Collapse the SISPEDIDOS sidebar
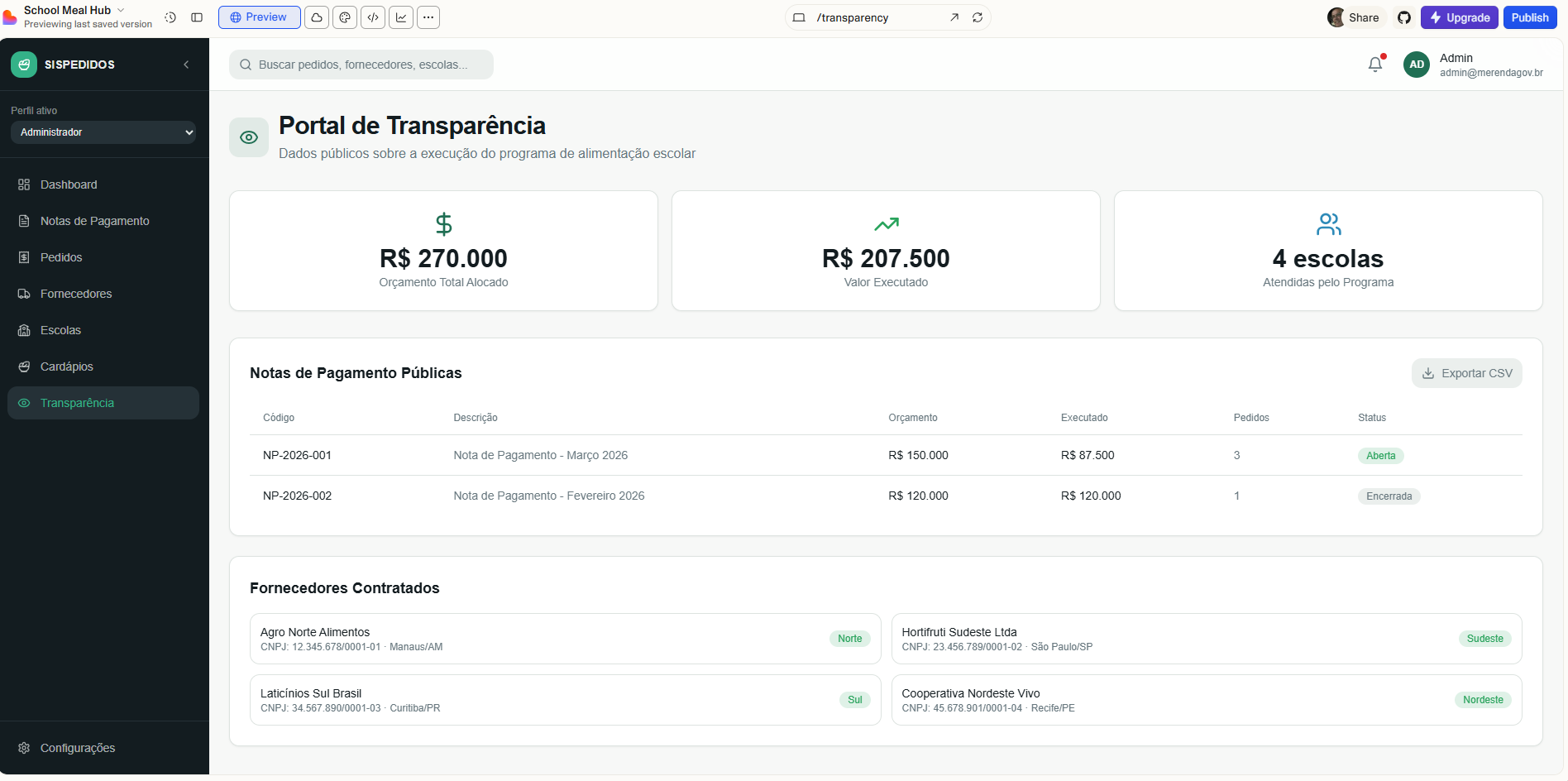The height and width of the screenshot is (781, 1568). click(x=186, y=65)
